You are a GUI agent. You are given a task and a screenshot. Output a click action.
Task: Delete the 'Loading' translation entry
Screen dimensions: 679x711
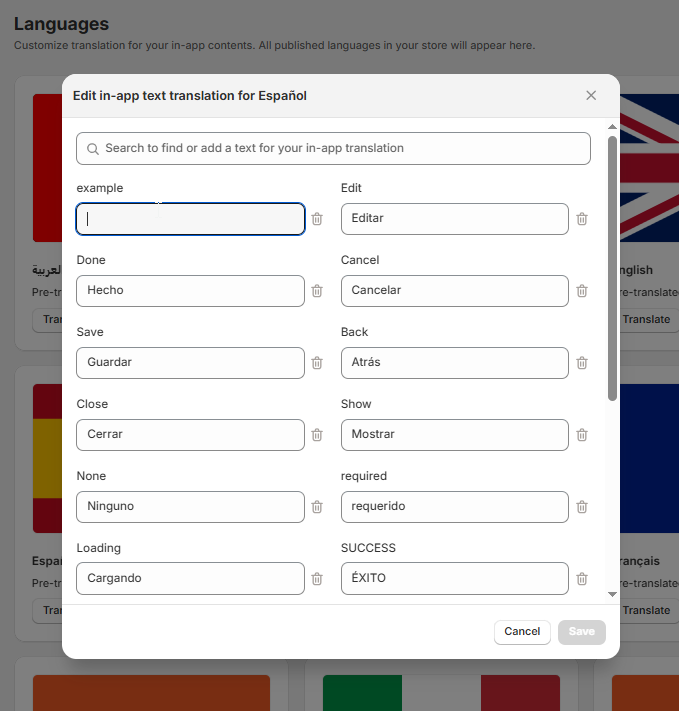[x=317, y=579]
